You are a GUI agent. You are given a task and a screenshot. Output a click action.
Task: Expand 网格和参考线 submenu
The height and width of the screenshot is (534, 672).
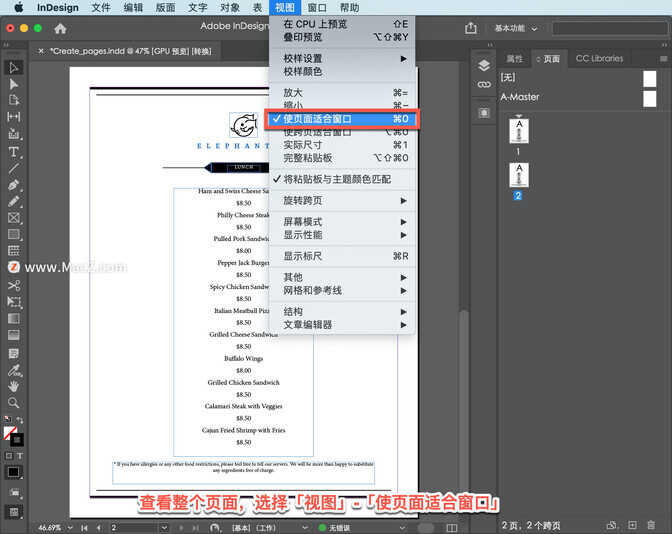coord(342,291)
